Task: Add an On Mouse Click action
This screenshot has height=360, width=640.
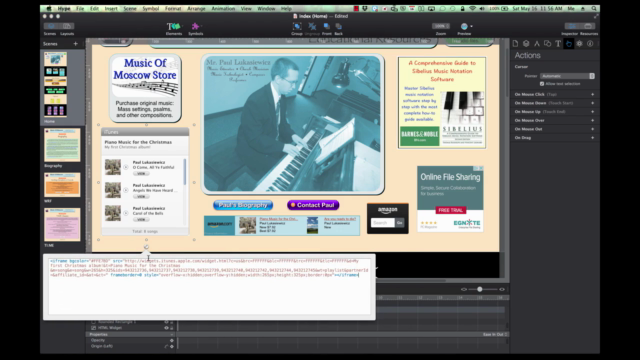Action: (x=592, y=94)
